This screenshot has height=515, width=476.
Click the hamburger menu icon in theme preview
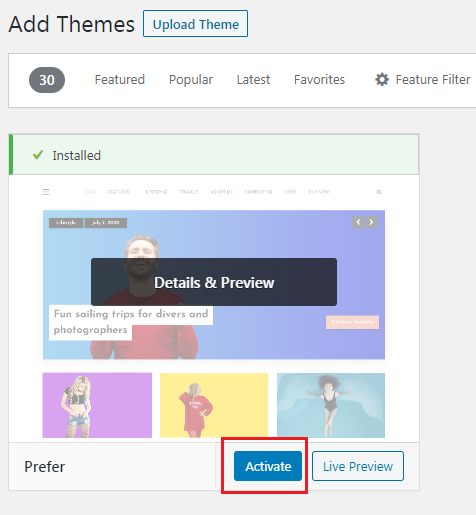coord(46,192)
